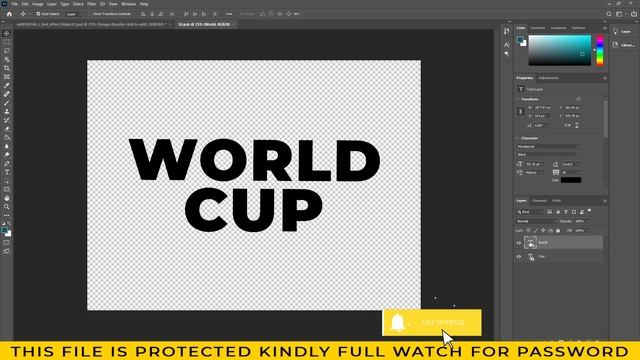Select the Dodge tool

7,155
